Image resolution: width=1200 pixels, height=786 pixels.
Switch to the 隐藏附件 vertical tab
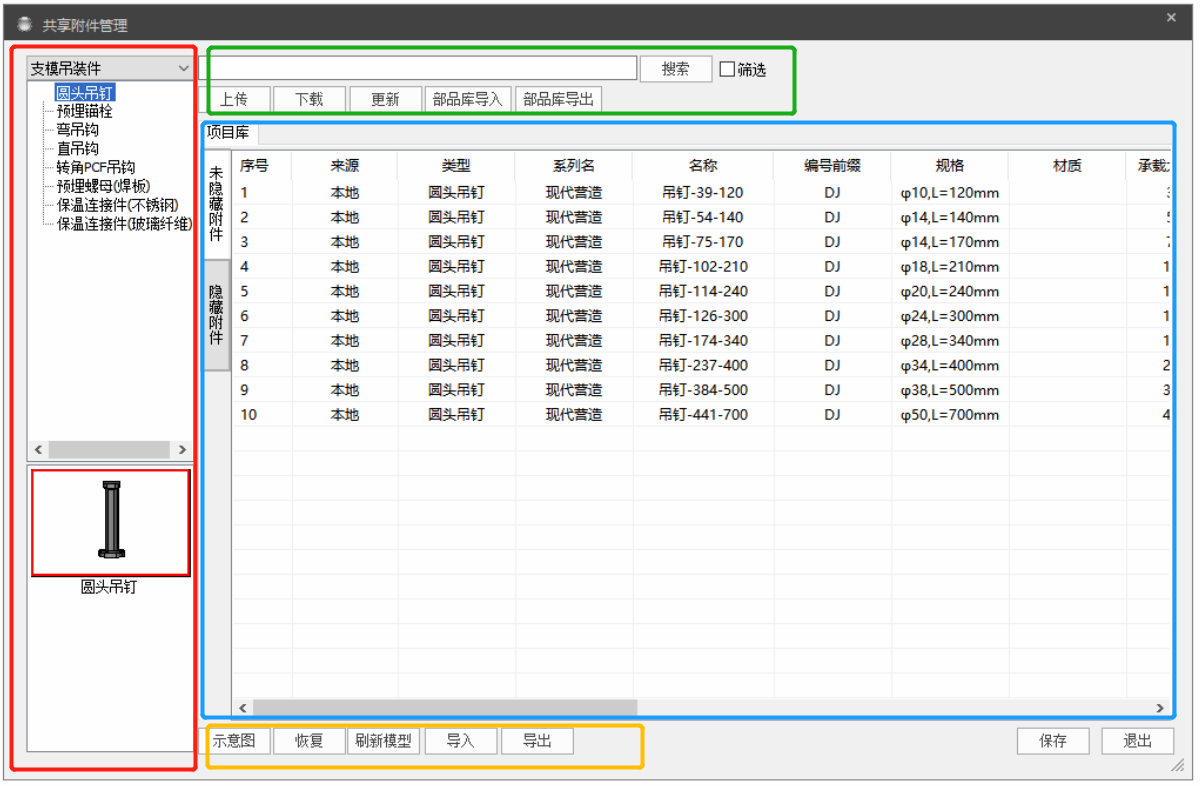[x=216, y=315]
